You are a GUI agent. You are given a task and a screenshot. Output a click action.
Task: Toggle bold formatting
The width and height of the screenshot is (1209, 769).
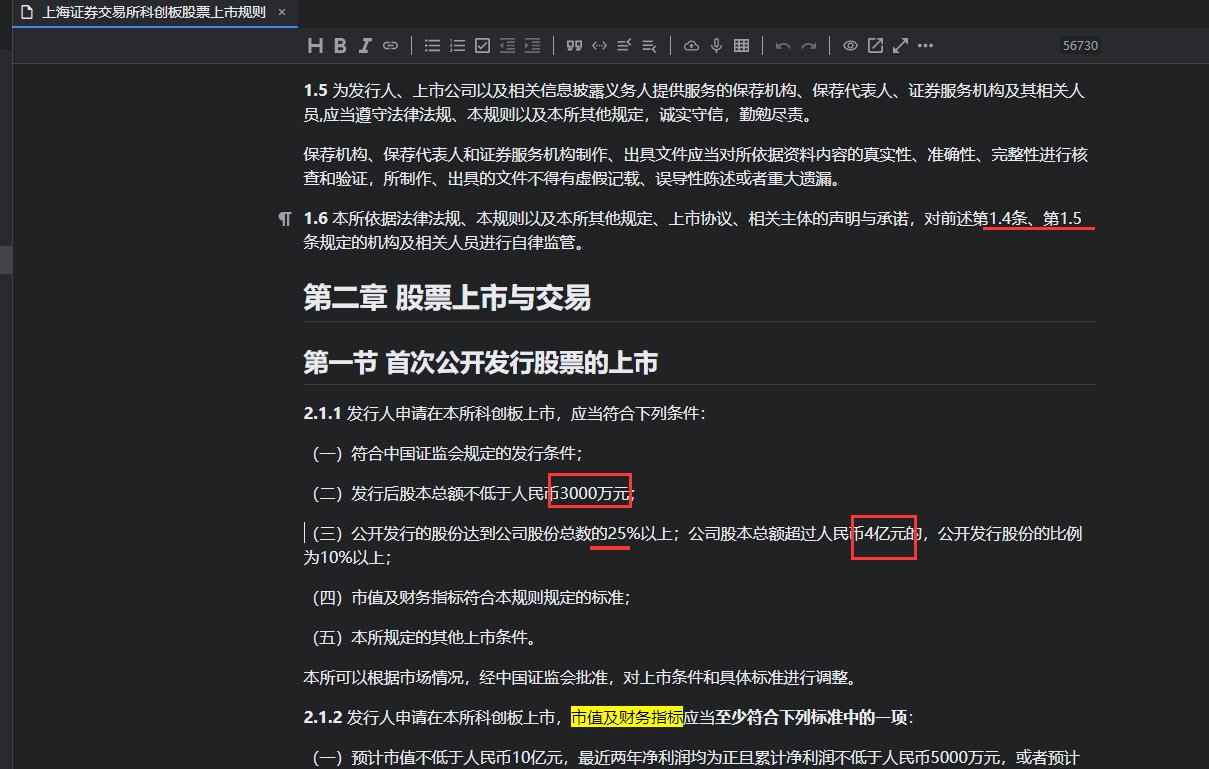[340, 45]
